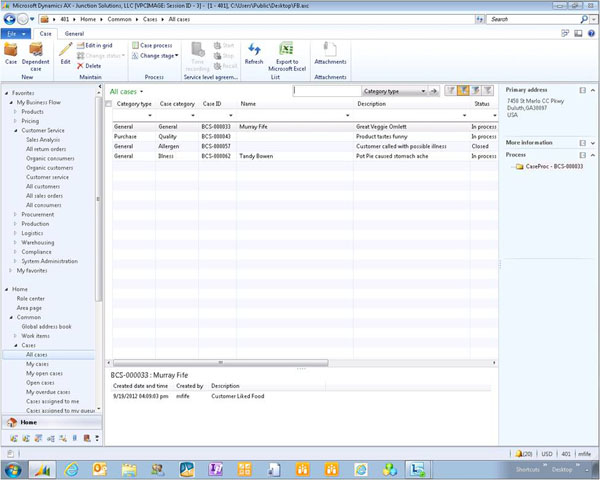The width and height of the screenshot is (600, 480).
Task: Click the Case process button
Action: pyautogui.click(x=154, y=46)
